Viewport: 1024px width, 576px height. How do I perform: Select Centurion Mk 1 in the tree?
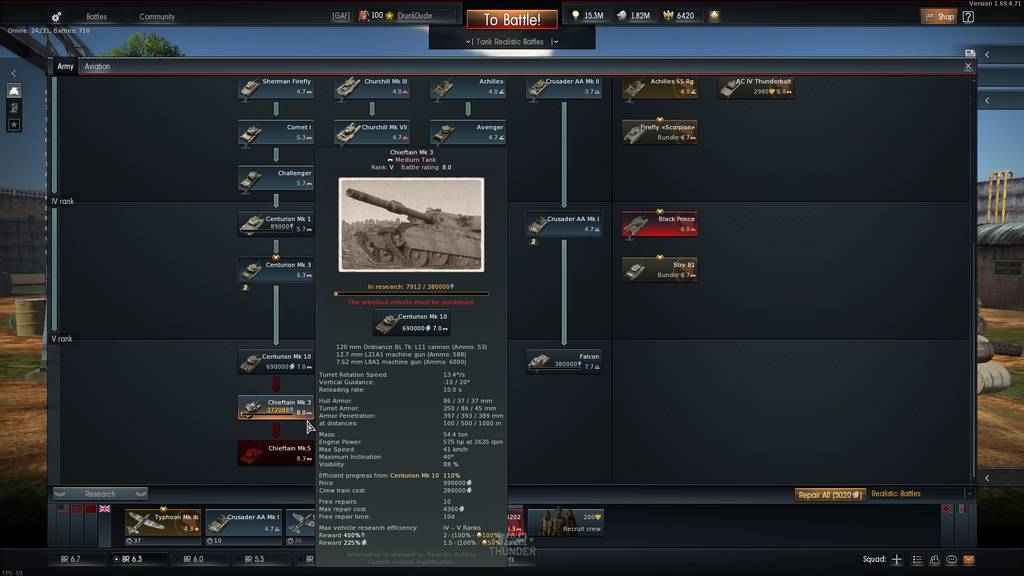click(276, 224)
